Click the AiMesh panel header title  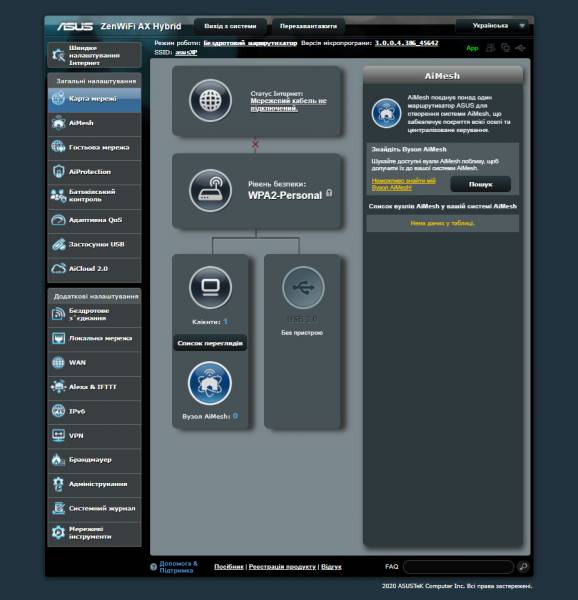(x=443, y=76)
